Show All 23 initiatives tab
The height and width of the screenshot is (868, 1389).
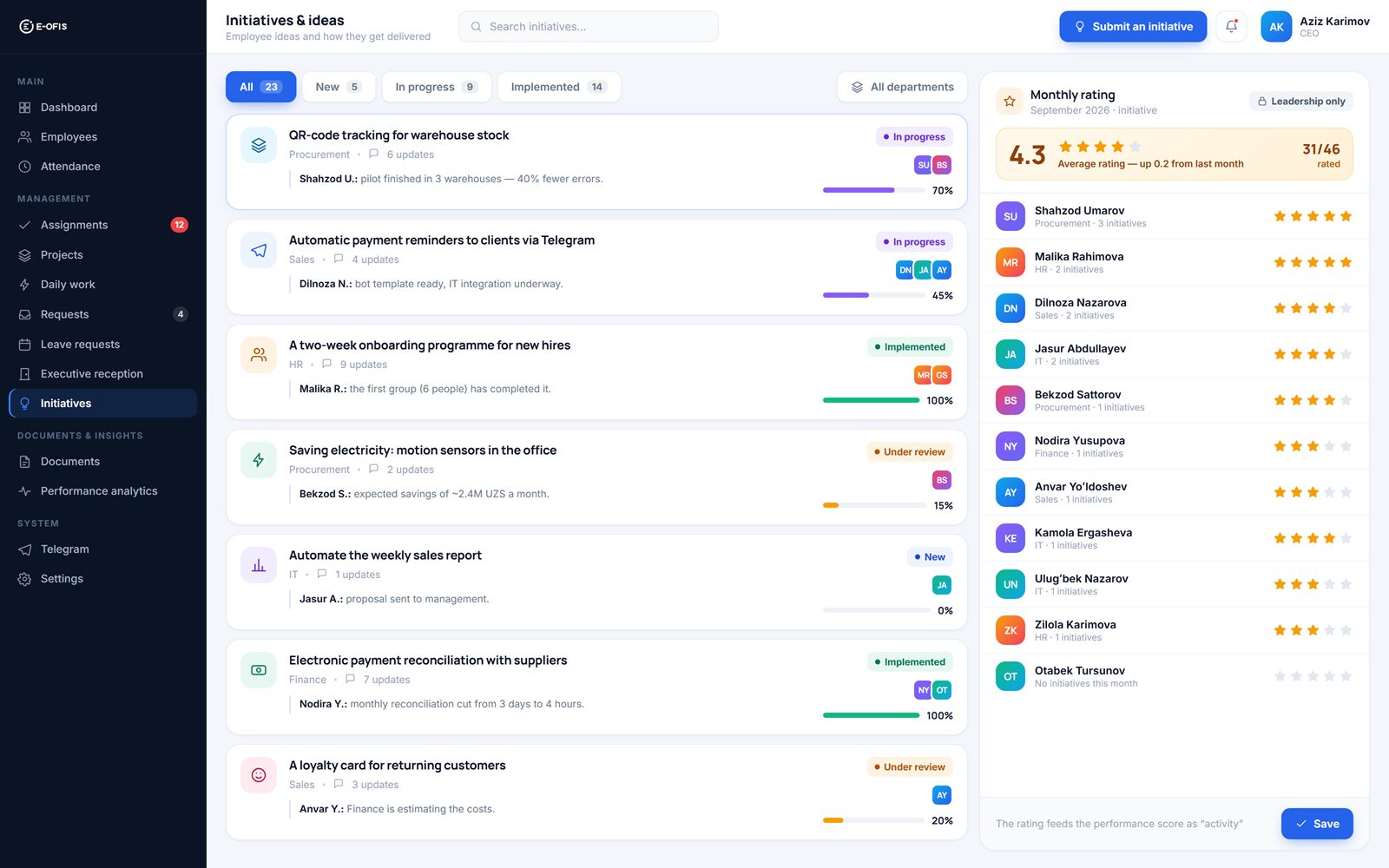point(260,87)
